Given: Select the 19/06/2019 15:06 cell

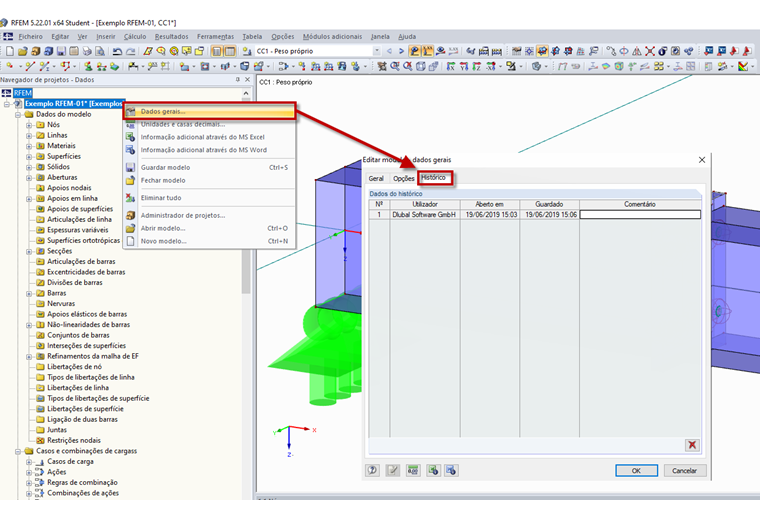Looking at the screenshot, I should 550,214.
